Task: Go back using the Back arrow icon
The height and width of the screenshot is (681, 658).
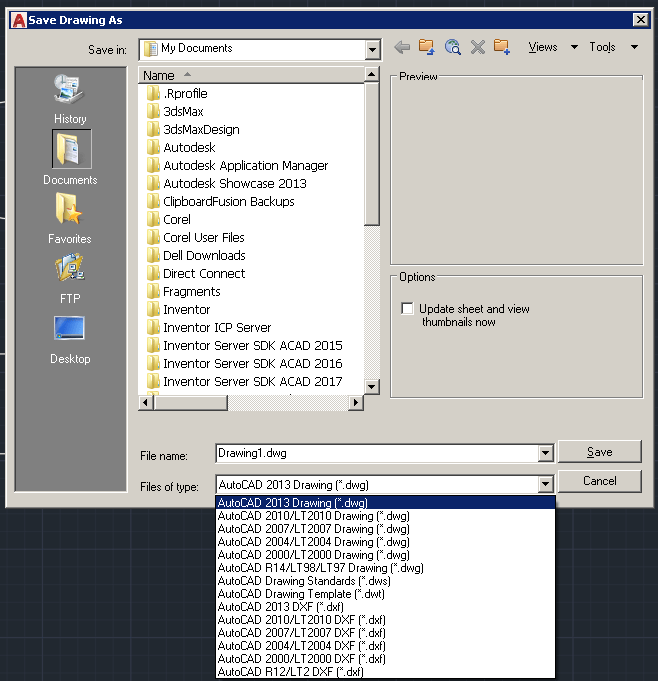Action: pyautogui.click(x=402, y=47)
